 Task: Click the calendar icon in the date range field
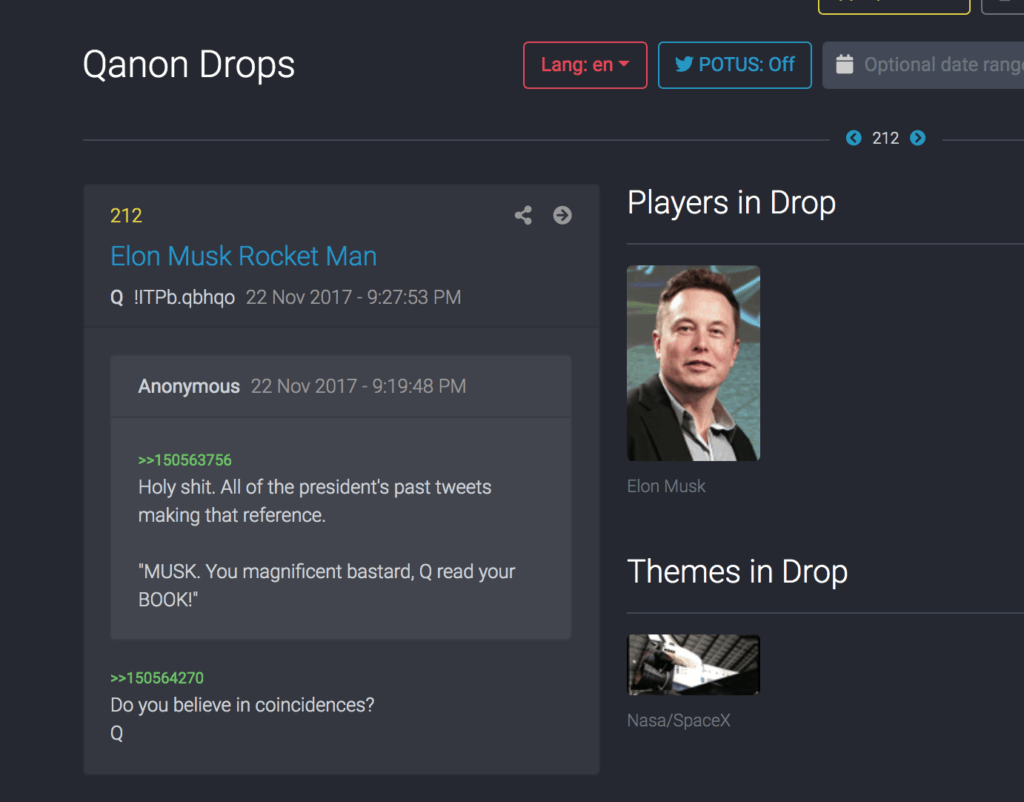(x=844, y=65)
